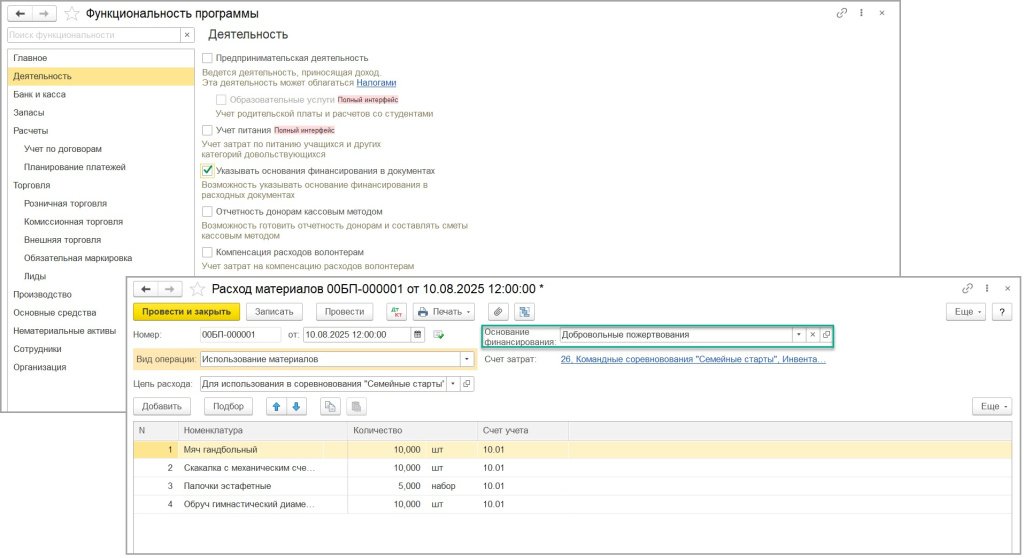
Task: Favorite the Расход материалов document star
Action: 198,289
